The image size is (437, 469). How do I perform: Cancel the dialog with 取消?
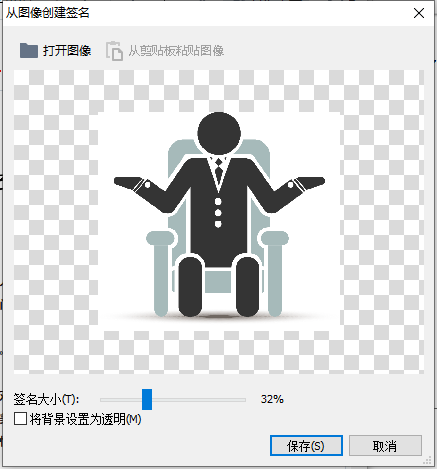385,446
